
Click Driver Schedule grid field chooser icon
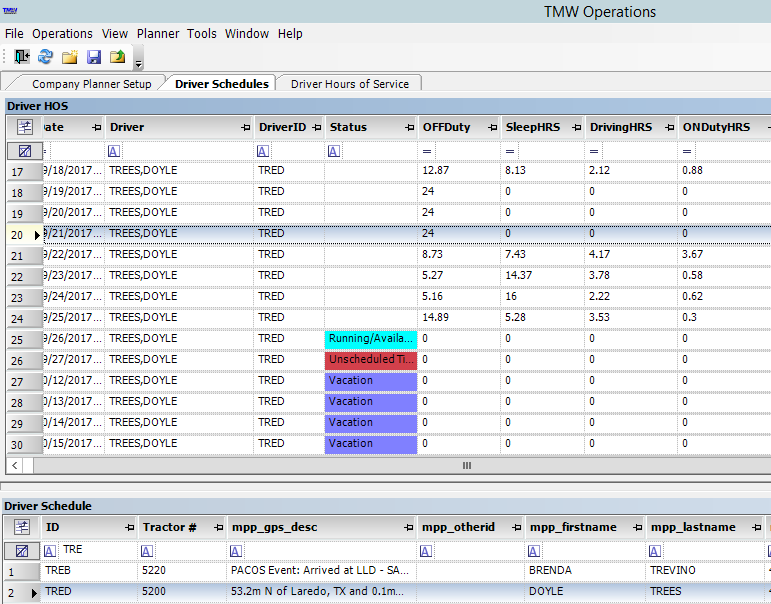point(22,527)
